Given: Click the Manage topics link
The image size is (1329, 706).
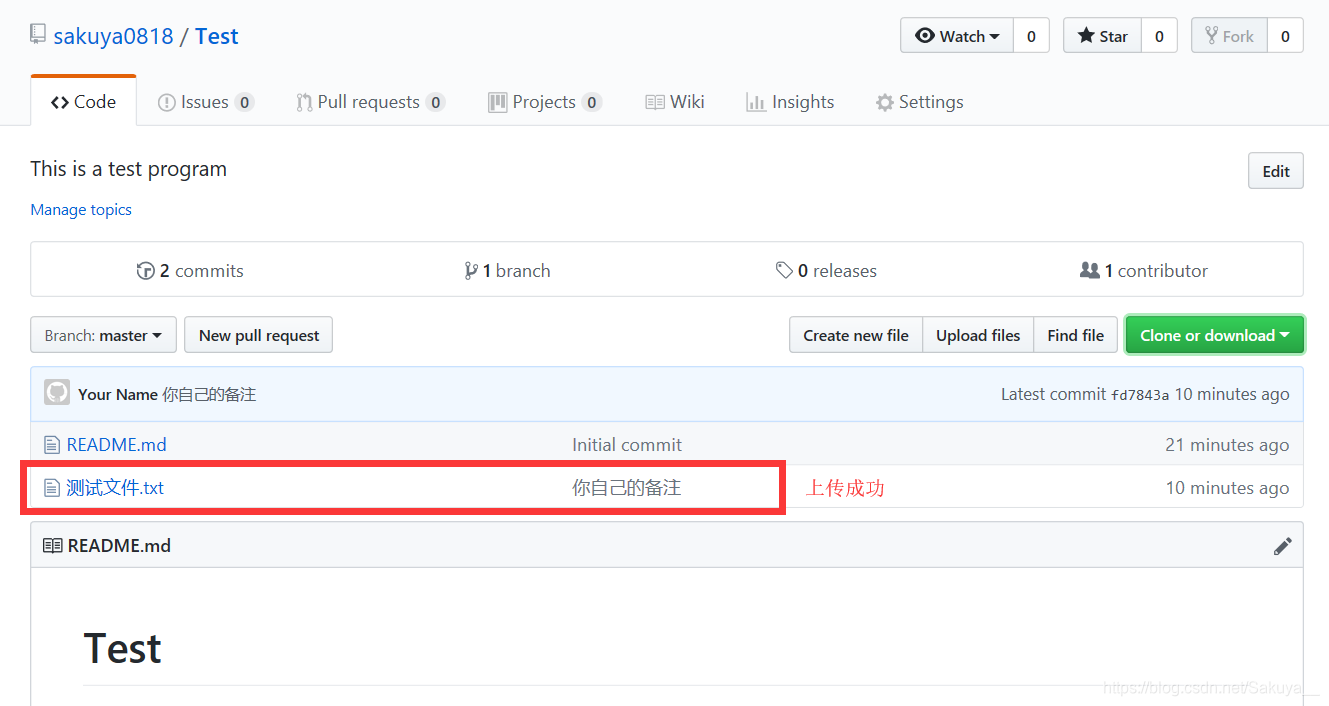Looking at the screenshot, I should (81, 210).
